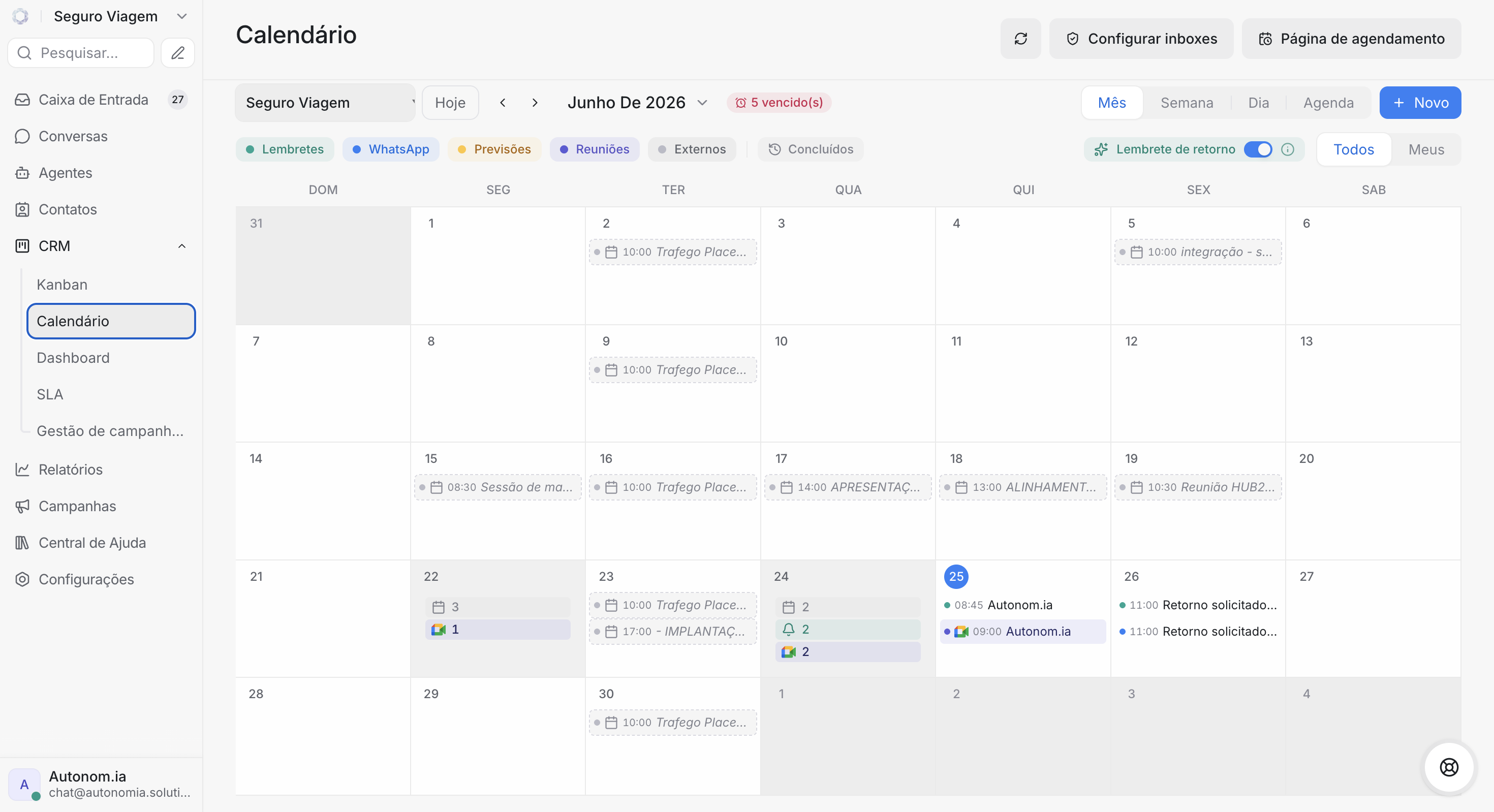Click the calendar events group on June 24
Image resolution: width=1494 pixels, height=812 pixels.
[x=847, y=607]
